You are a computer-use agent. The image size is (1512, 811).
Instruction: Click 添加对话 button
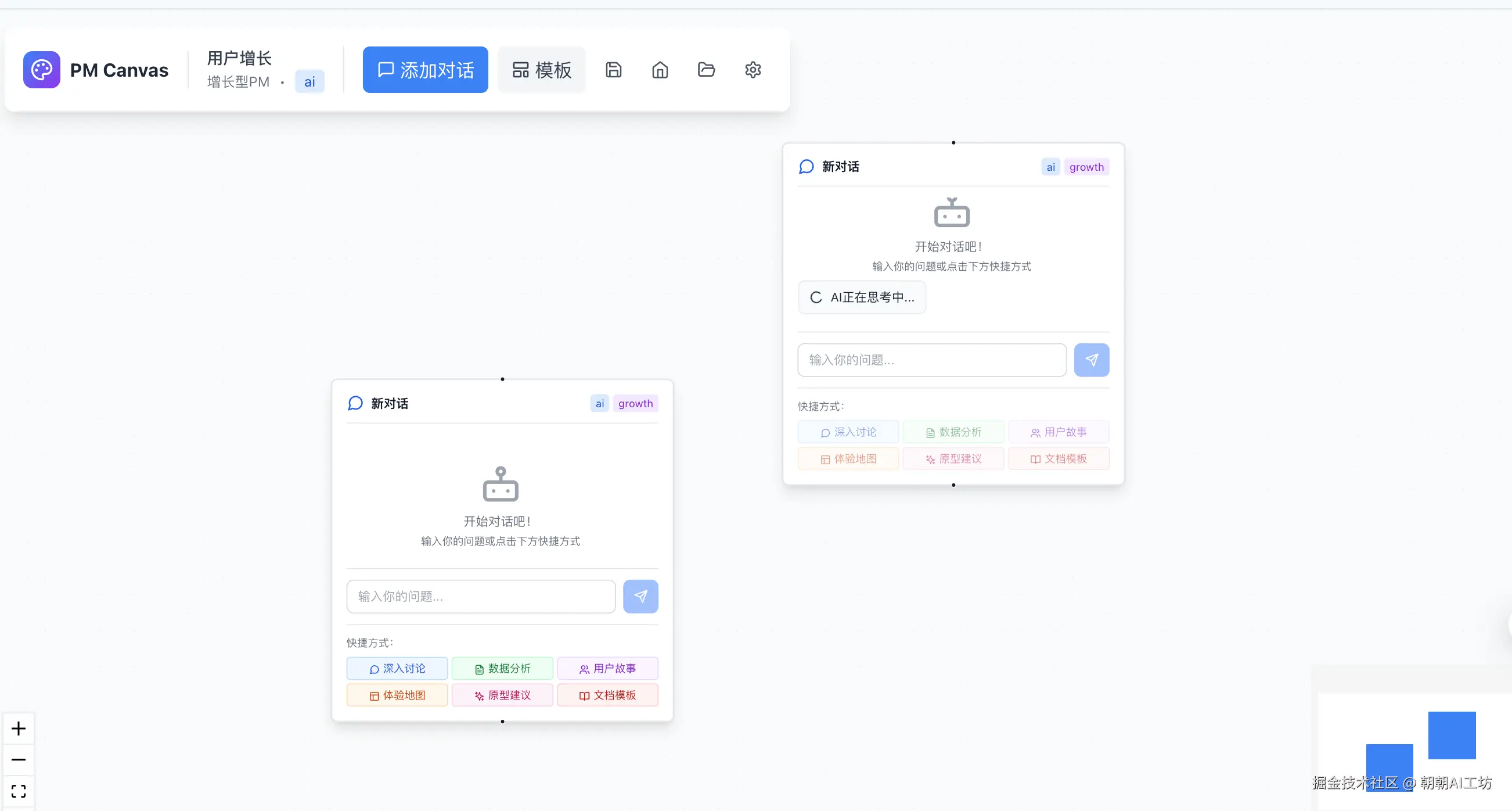425,70
